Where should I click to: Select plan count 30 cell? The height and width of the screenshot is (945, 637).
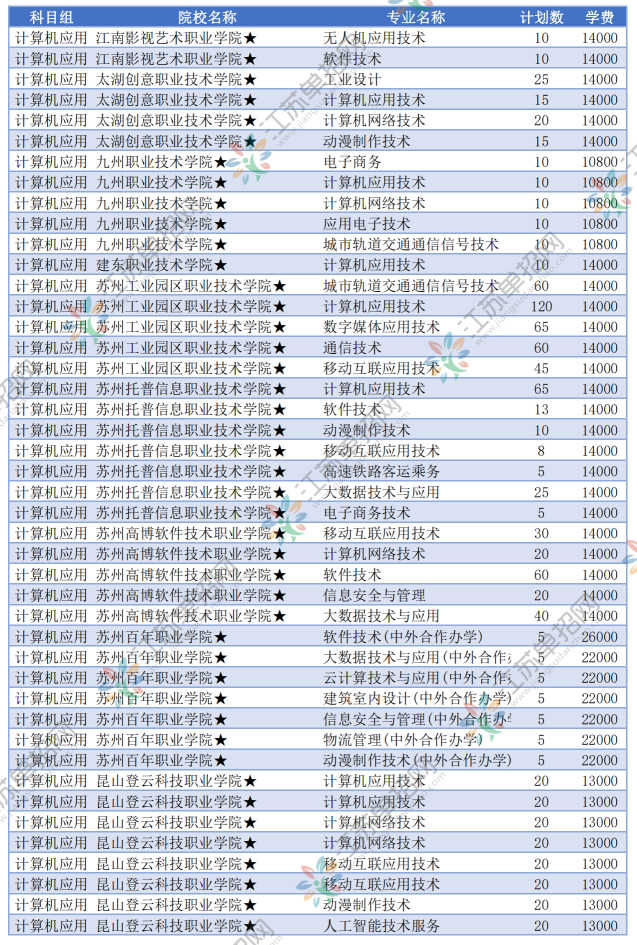point(541,533)
